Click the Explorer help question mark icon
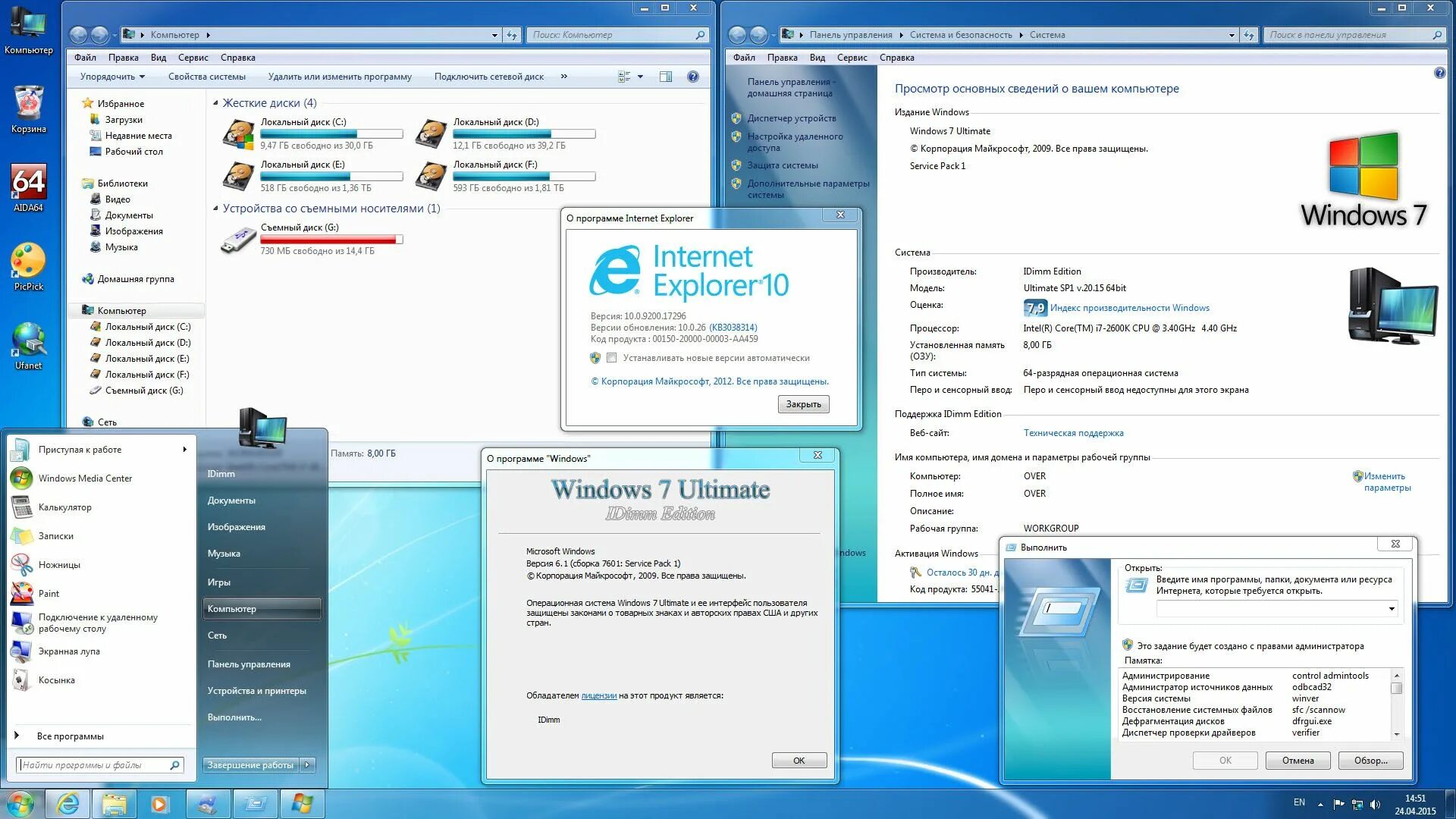 (x=692, y=77)
